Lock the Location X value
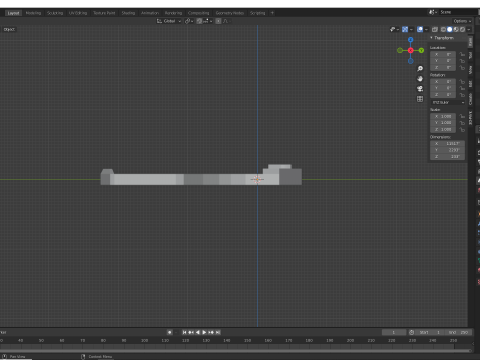Screen dimensions: 480x360 coord(462,54)
